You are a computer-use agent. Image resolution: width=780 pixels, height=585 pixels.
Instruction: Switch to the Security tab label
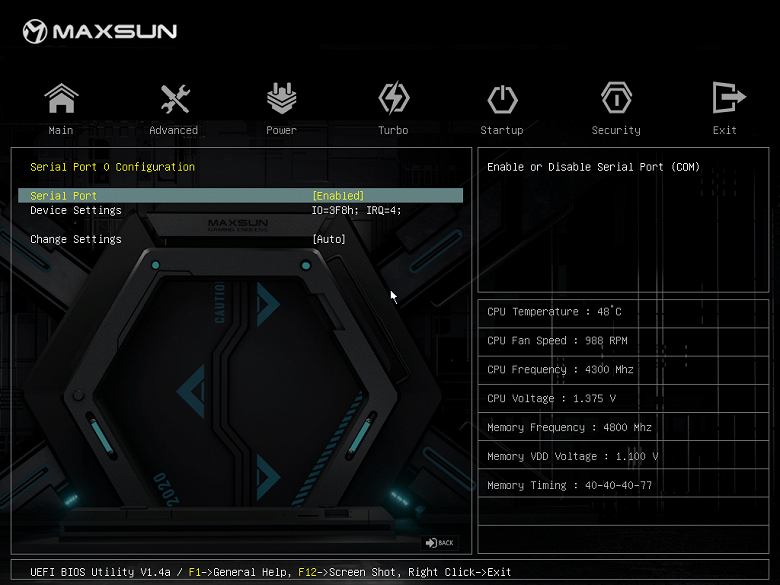point(616,130)
